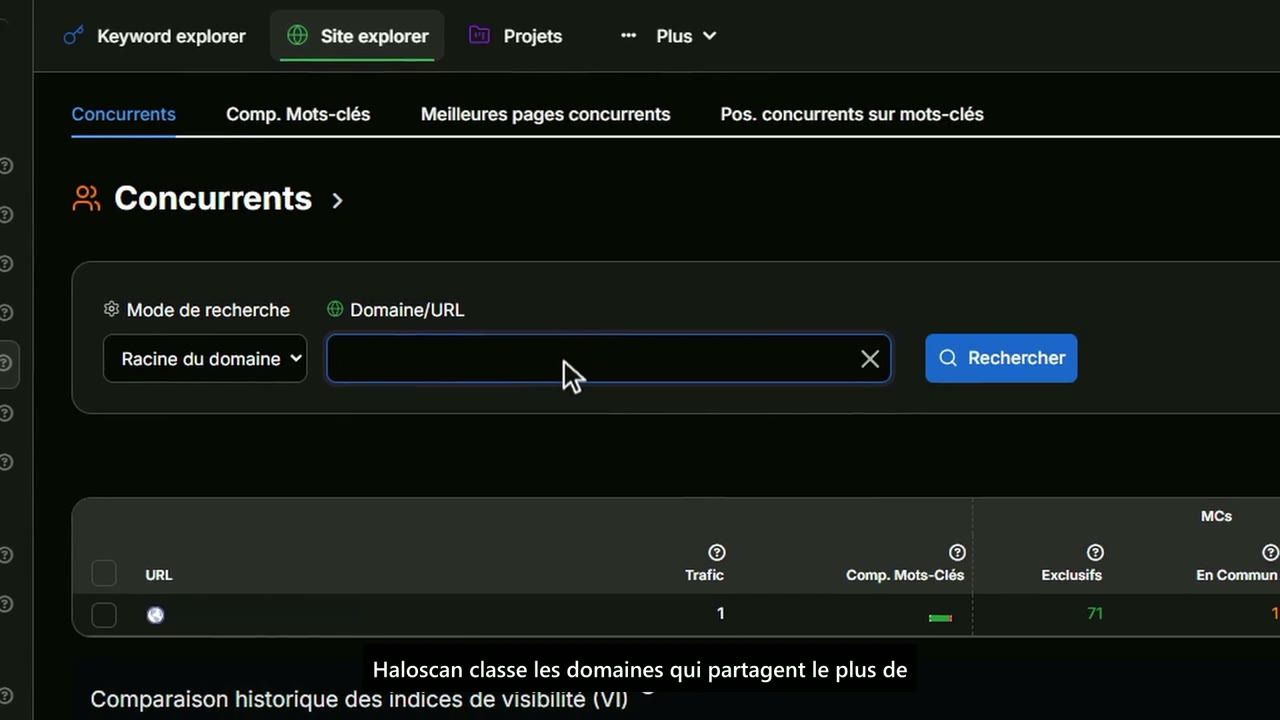Click the Exclusifs value 71
Screen dimensions: 1280x720
(x=1094, y=613)
